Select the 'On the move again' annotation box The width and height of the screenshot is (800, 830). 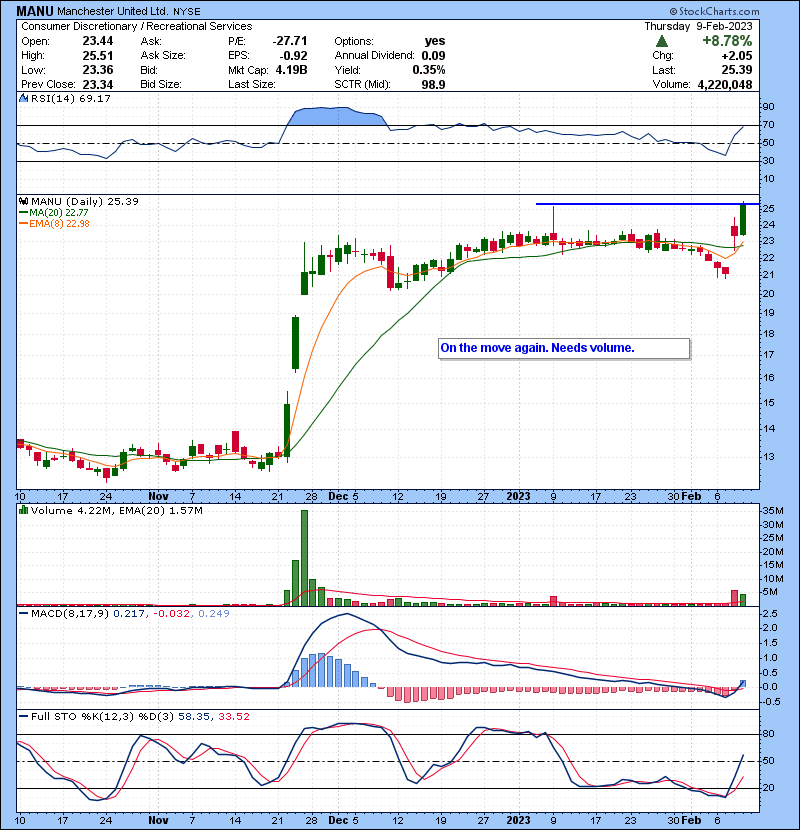pos(564,348)
